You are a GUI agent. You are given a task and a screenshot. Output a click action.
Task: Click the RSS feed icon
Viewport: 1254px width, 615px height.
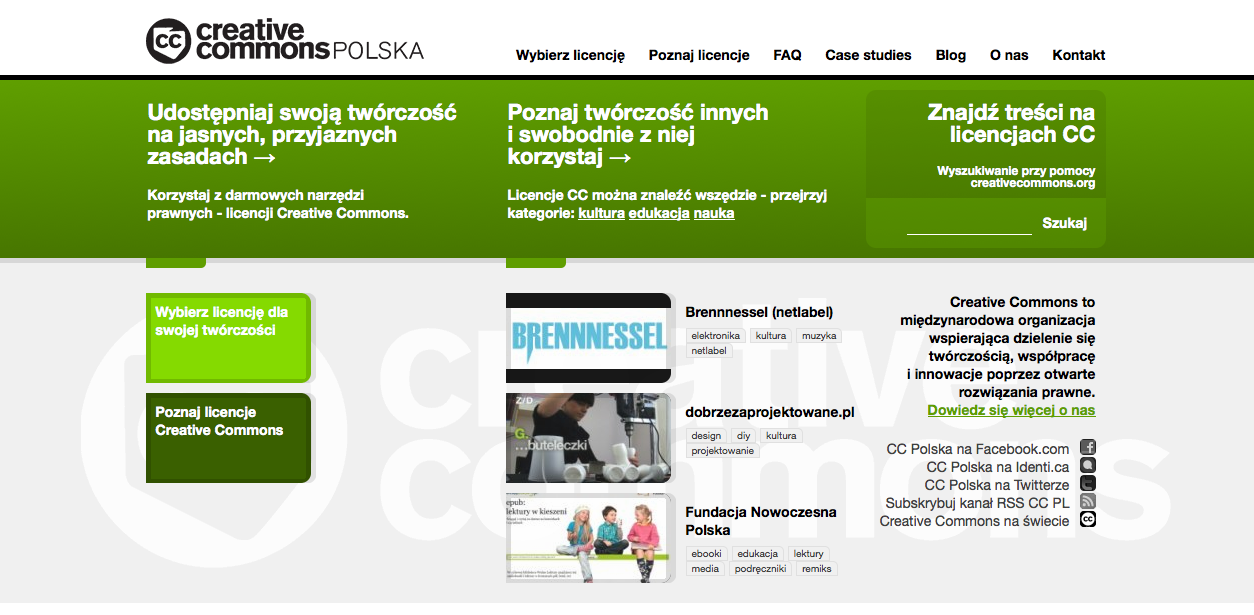pos(1088,502)
